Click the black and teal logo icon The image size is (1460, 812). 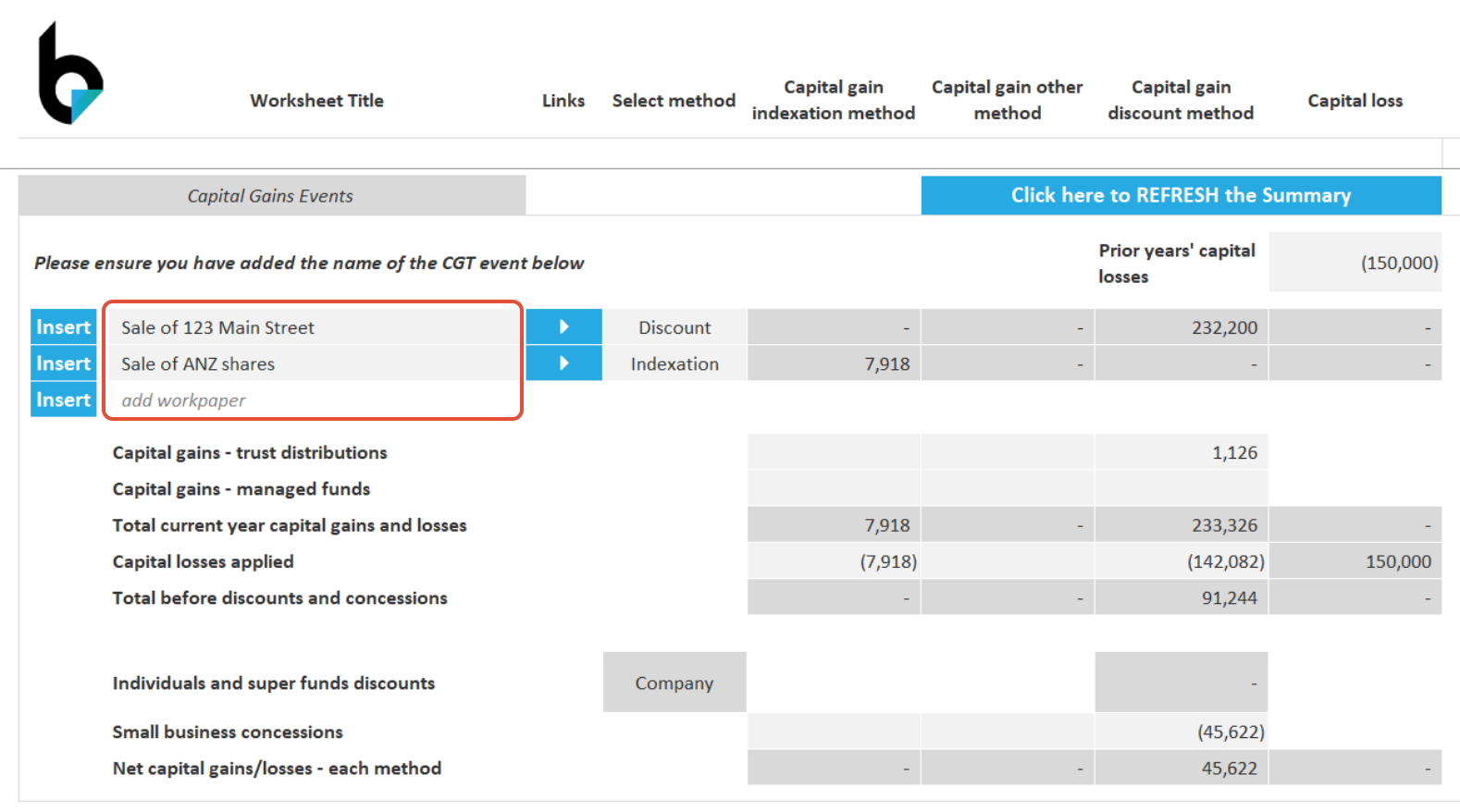pos(70,73)
